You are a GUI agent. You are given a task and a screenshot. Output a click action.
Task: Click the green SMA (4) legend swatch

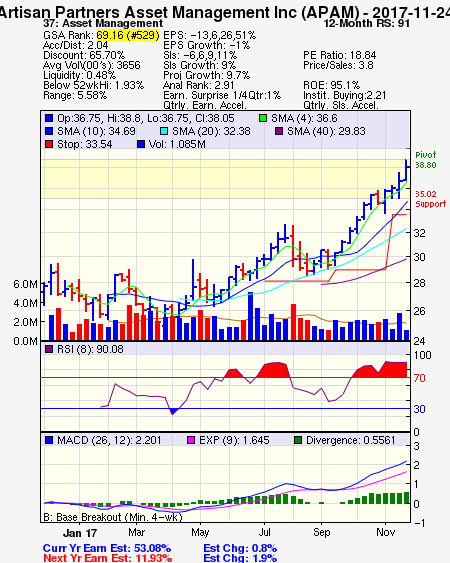[263, 118]
